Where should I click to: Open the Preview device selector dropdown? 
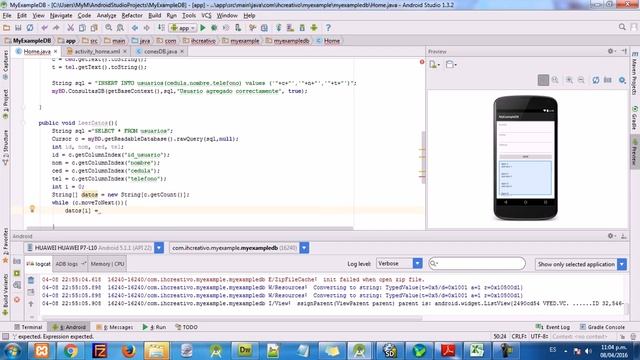click(x=451, y=64)
